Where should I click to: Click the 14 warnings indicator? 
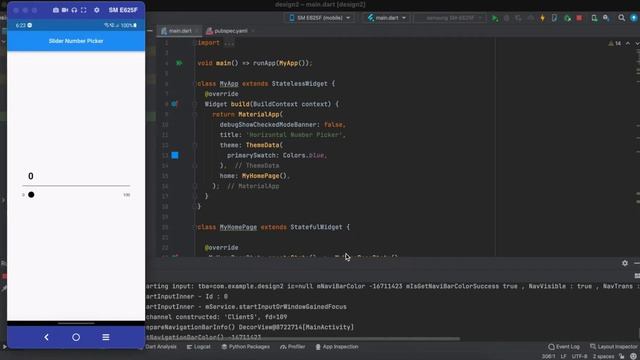(x=615, y=43)
